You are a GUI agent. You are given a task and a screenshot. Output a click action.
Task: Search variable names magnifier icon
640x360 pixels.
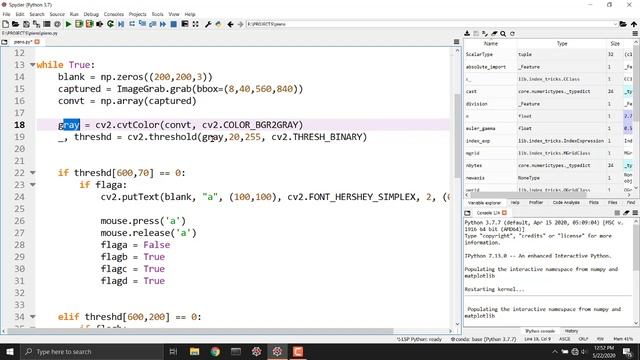[x=503, y=33]
